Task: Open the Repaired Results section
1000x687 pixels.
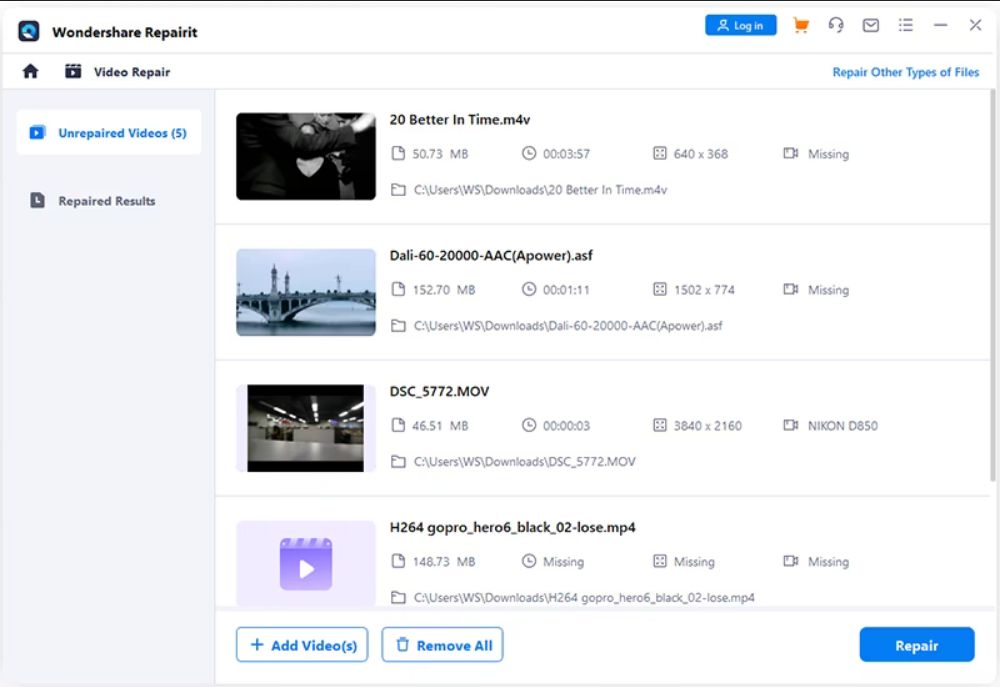Action: tap(105, 200)
